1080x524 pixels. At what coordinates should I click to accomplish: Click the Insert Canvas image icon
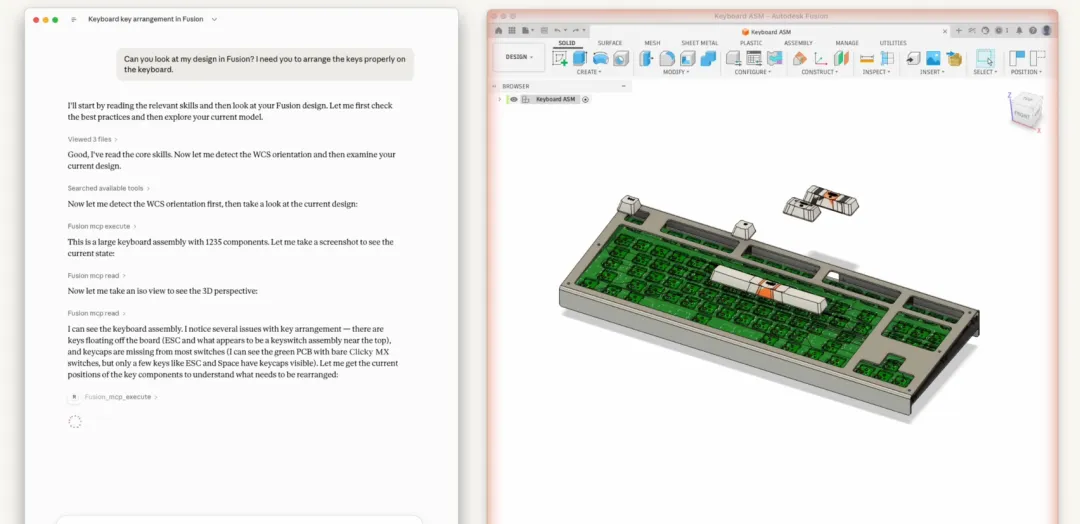pos(933,59)
